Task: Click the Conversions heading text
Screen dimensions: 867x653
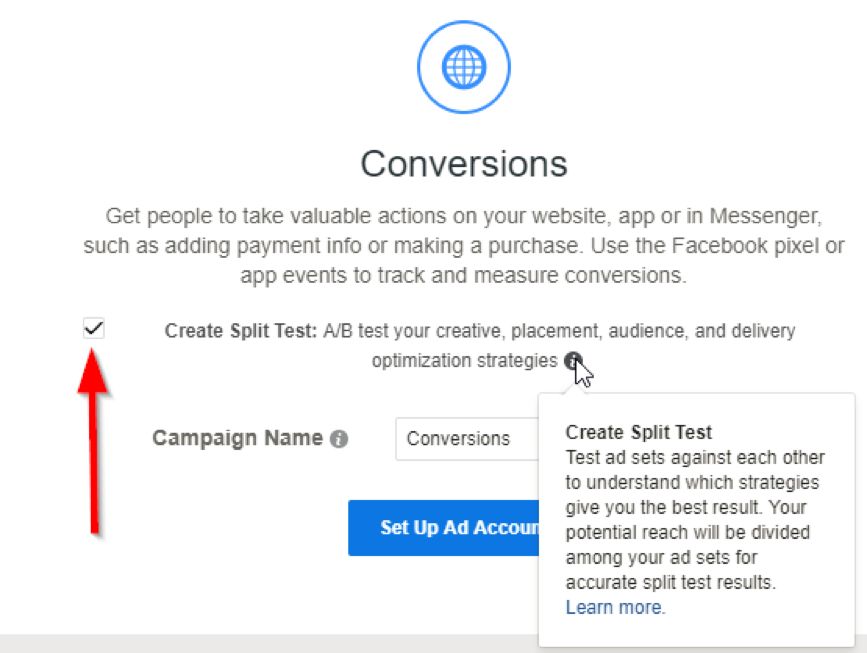Action: tap(464, 164)
